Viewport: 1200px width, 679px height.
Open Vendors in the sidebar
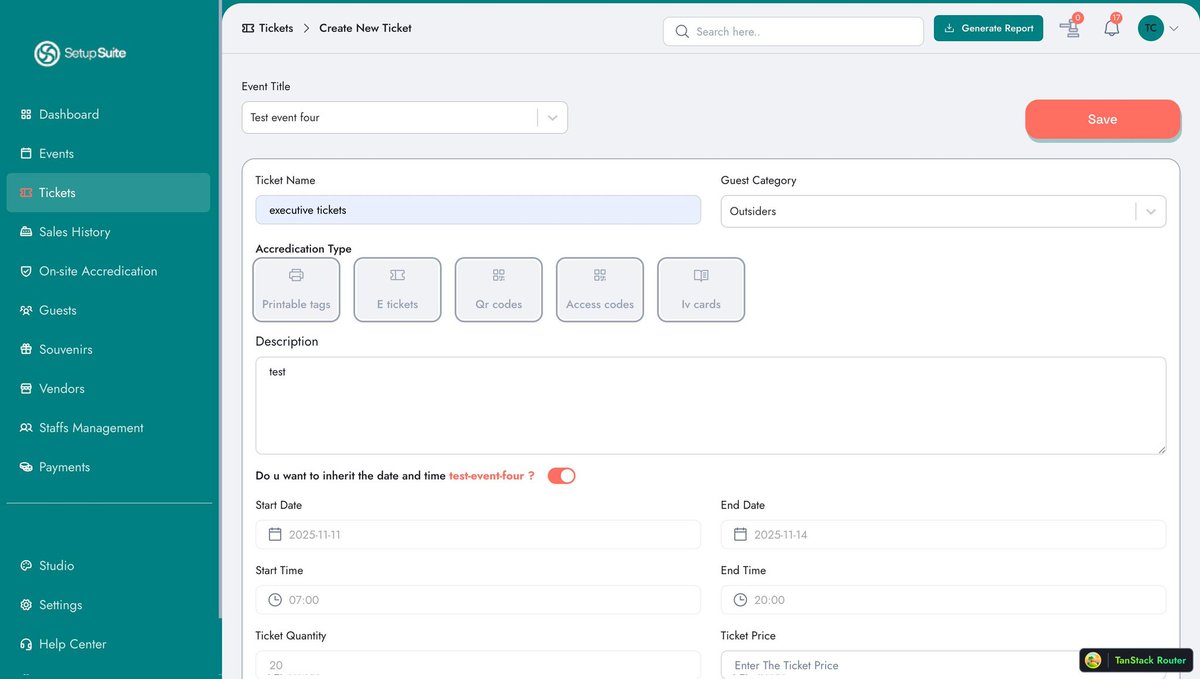tap(108, 389)
